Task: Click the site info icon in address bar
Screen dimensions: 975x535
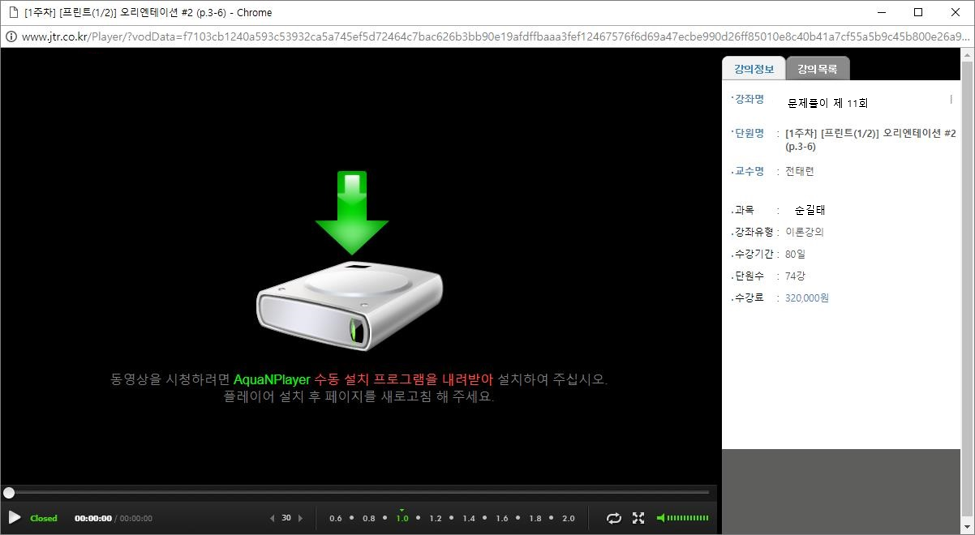Action: tap(11, 37)
